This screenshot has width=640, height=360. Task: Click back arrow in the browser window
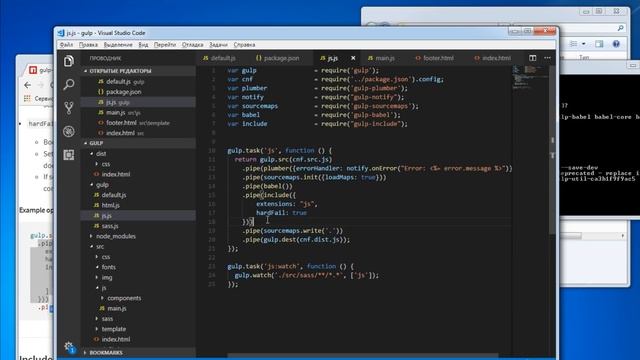tap(27, 85)
